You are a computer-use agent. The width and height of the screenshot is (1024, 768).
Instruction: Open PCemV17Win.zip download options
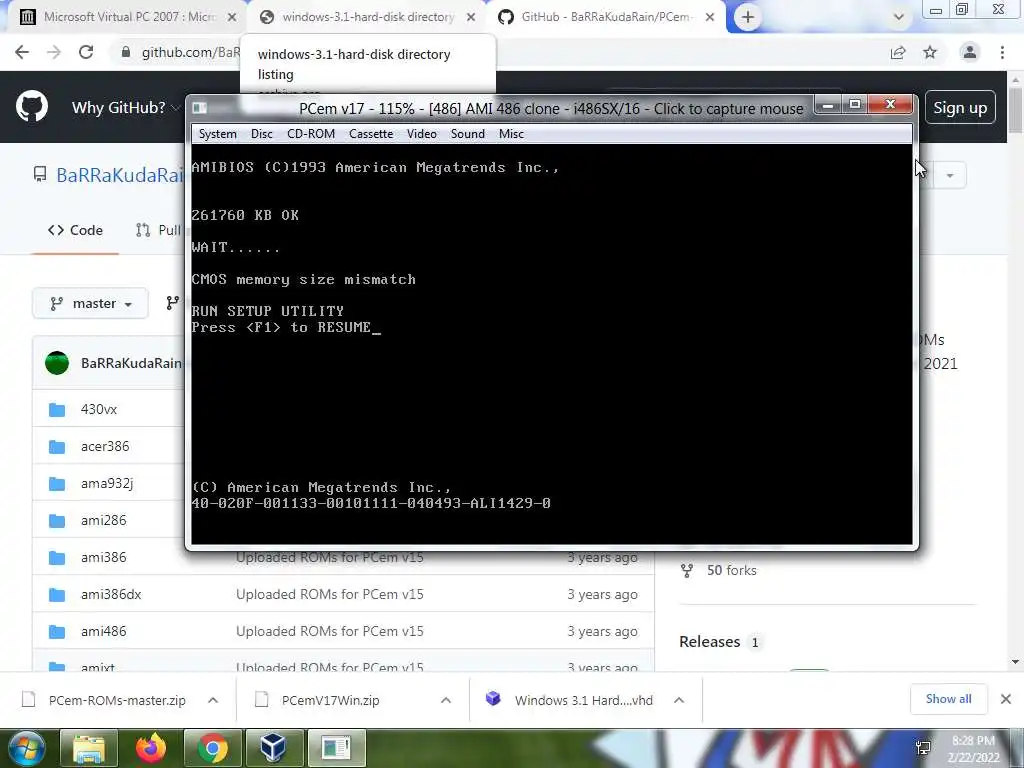[446, 700]
